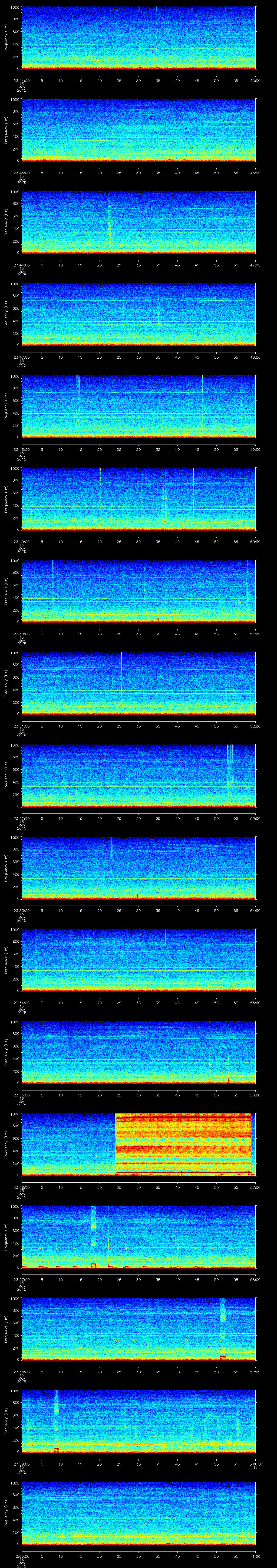Viewport: 277px width, 1568px height.
Task: Open the spectrogram panel starting at 23:45:00
Action: [x=138, y=130]
